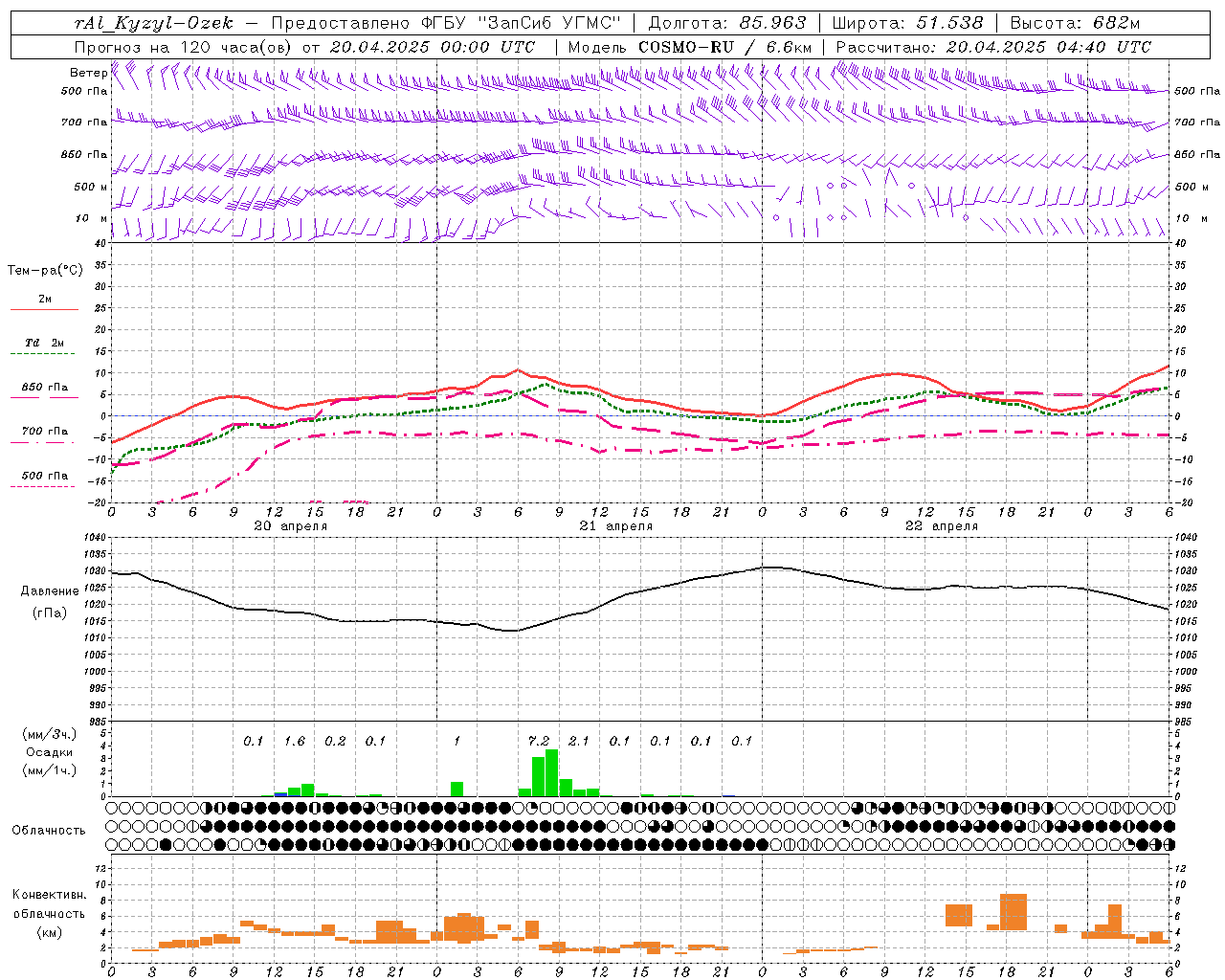Click the (мм/1ч.) units label
This screenshot has height=980, width=1225.
pyautogui.click(x=50, y=770)
